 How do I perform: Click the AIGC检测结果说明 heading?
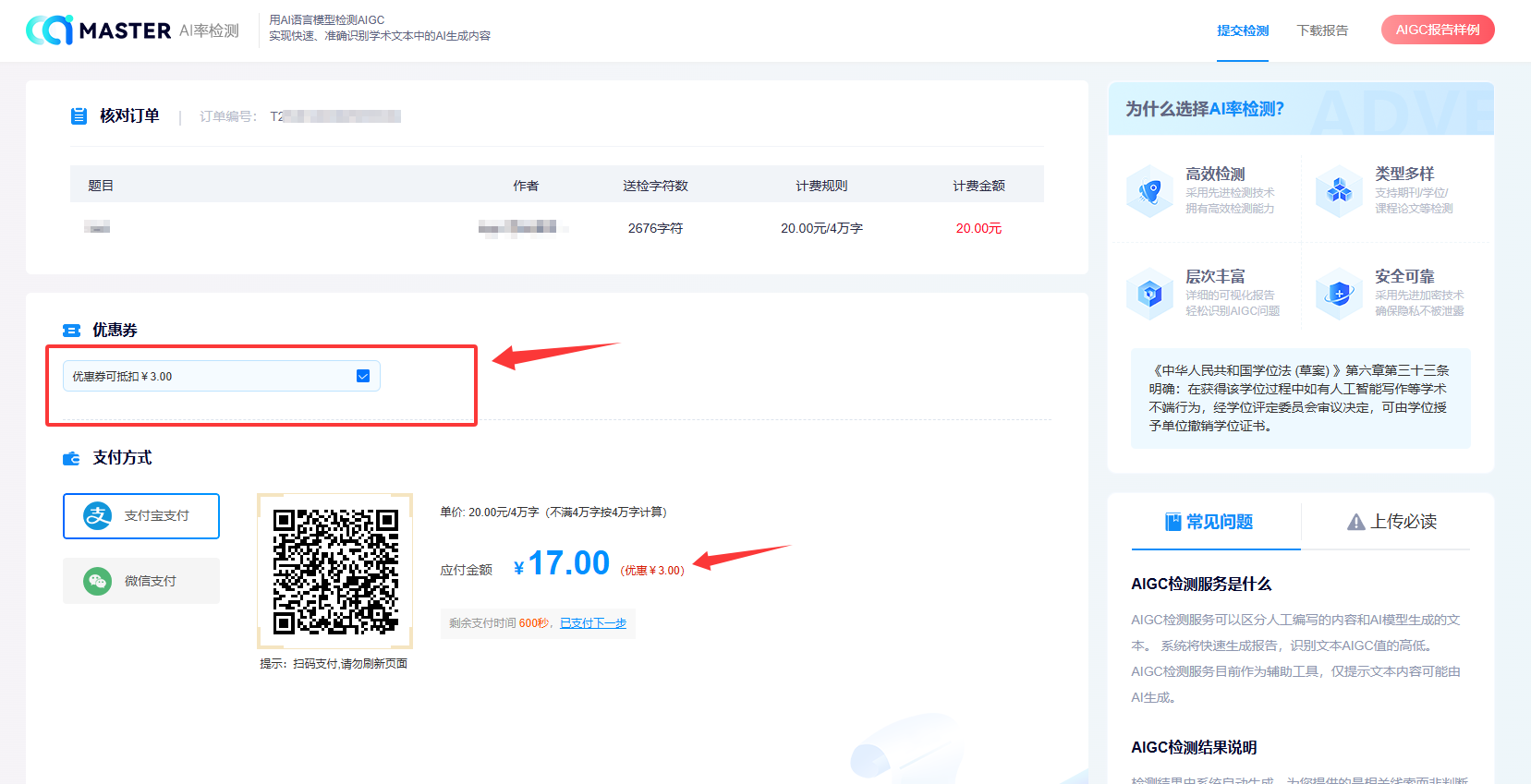(1194, 748)
